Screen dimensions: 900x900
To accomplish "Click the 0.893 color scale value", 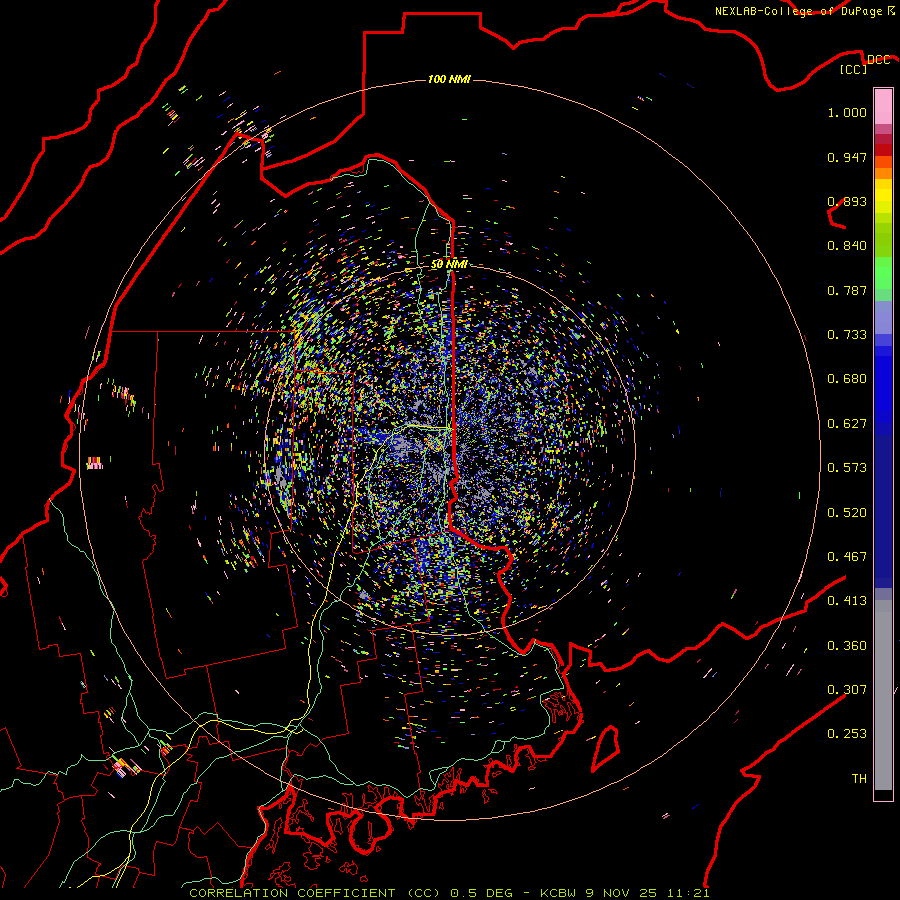I will [x=847, y=201].
